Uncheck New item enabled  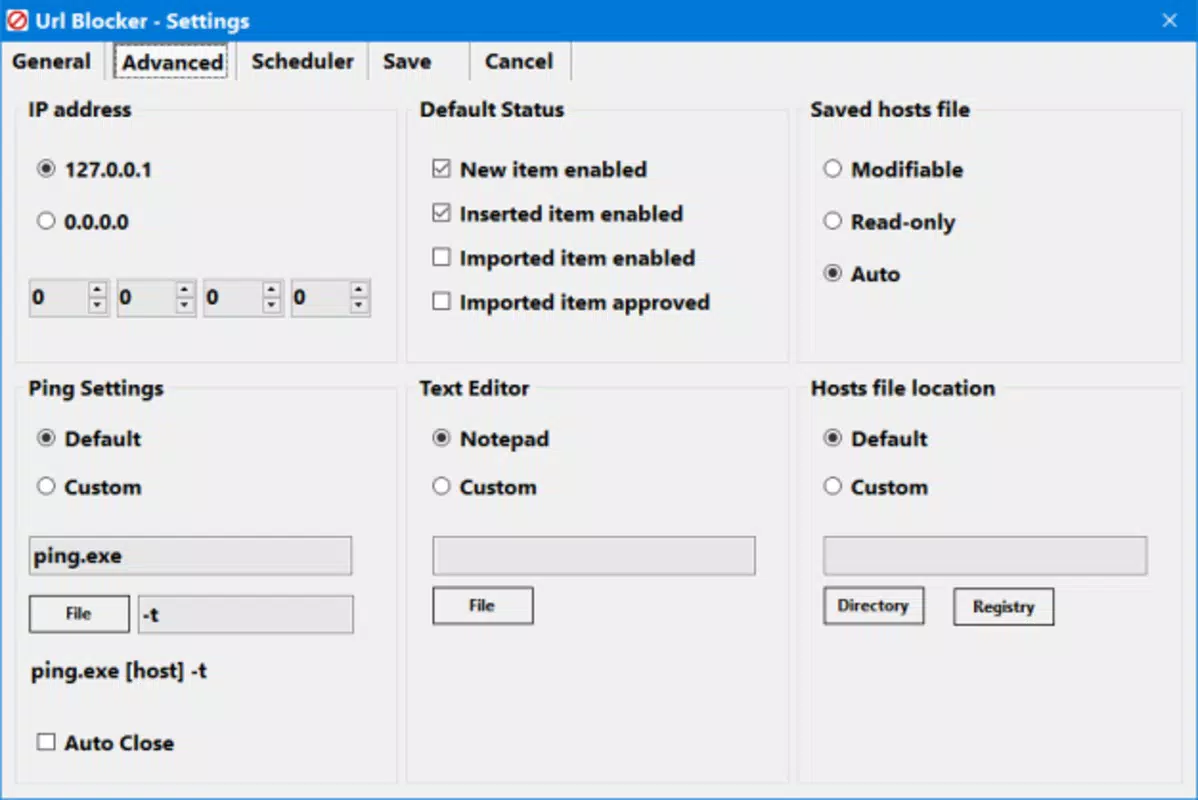click(441, 169)
